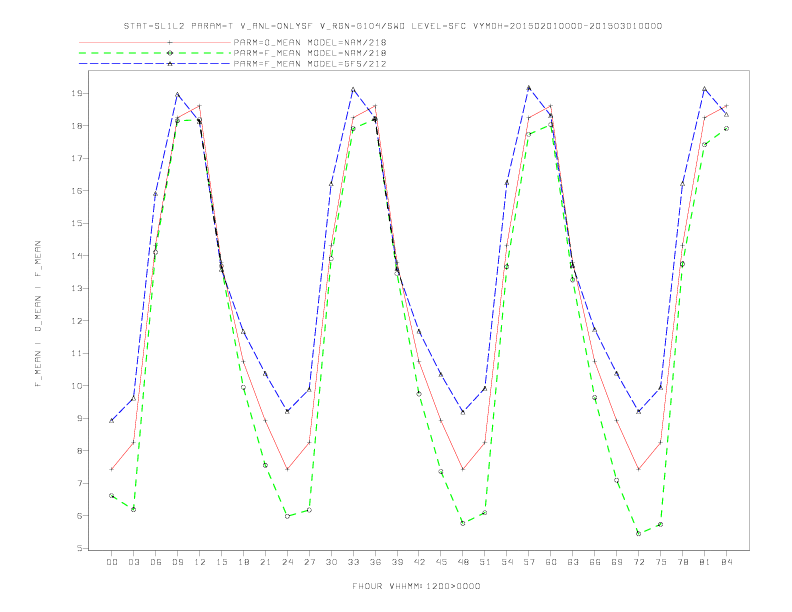The width and height of the screenshot is (792, 612).
Task: Click x-axis tick label 42
Action: 419,562
